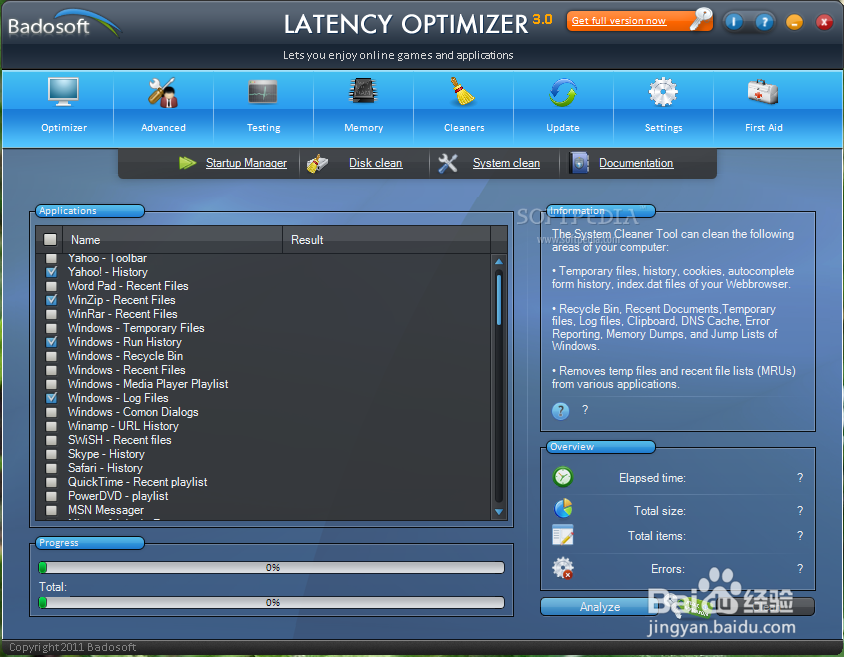Image resolution: width=844 pixels, height=657 pixels.
Task: Check Windows - Recent Files checkbox
Action: coord(52,370)
